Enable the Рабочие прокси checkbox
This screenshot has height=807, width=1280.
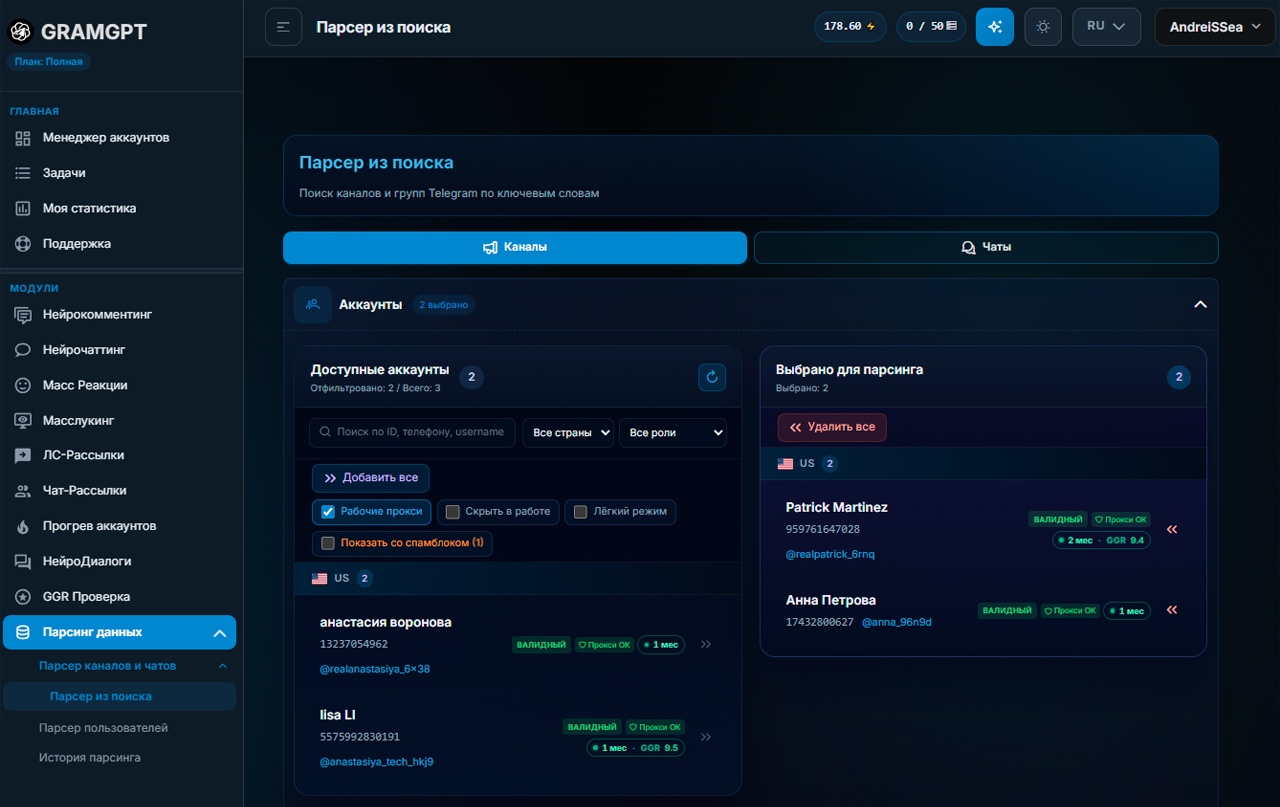click(328, 512)
